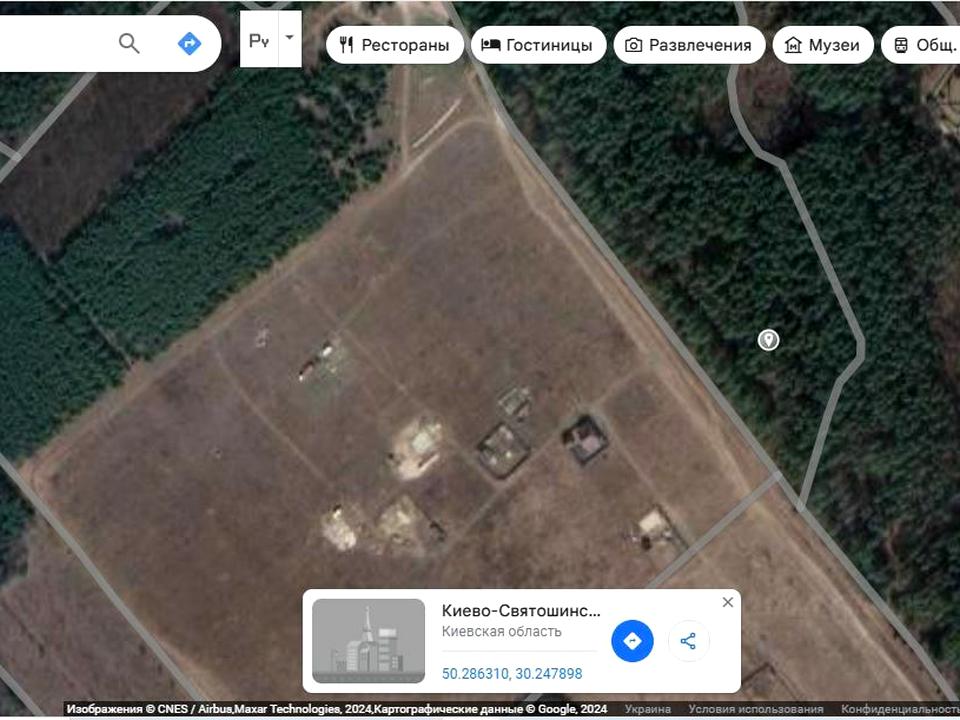The image size is (960, 720).
Task: Click the search magnifier icon
Action: click(129, 43)
